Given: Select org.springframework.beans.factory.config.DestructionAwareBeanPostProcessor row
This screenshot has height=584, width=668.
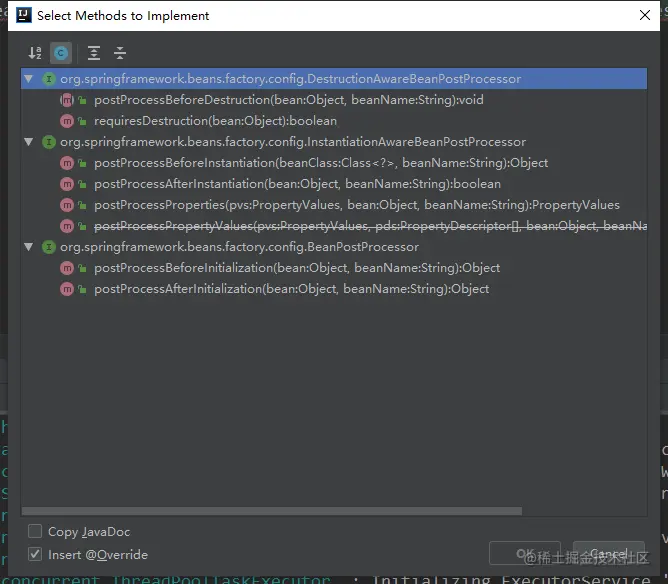Looking at the screenshot, I should coord(334,79).
